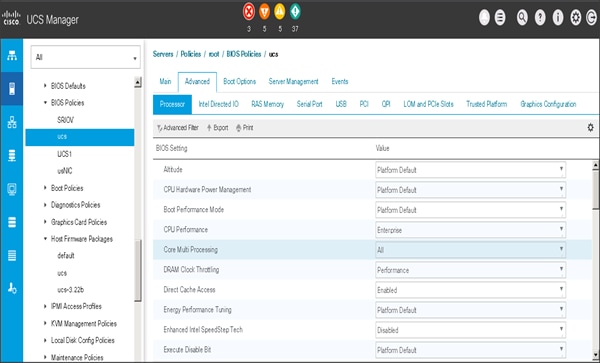Open the Admin sidebar icon
Image resolution: width=600 pixels, height=363 pixels.
point(12,289)
